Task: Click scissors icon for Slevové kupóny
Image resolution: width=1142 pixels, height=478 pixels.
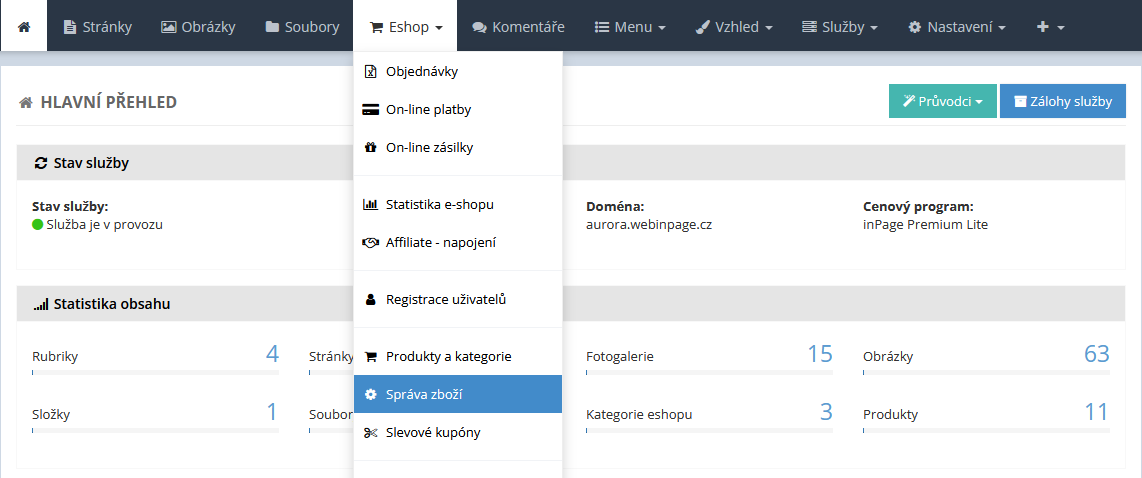Action: click(x=370, y=433)
